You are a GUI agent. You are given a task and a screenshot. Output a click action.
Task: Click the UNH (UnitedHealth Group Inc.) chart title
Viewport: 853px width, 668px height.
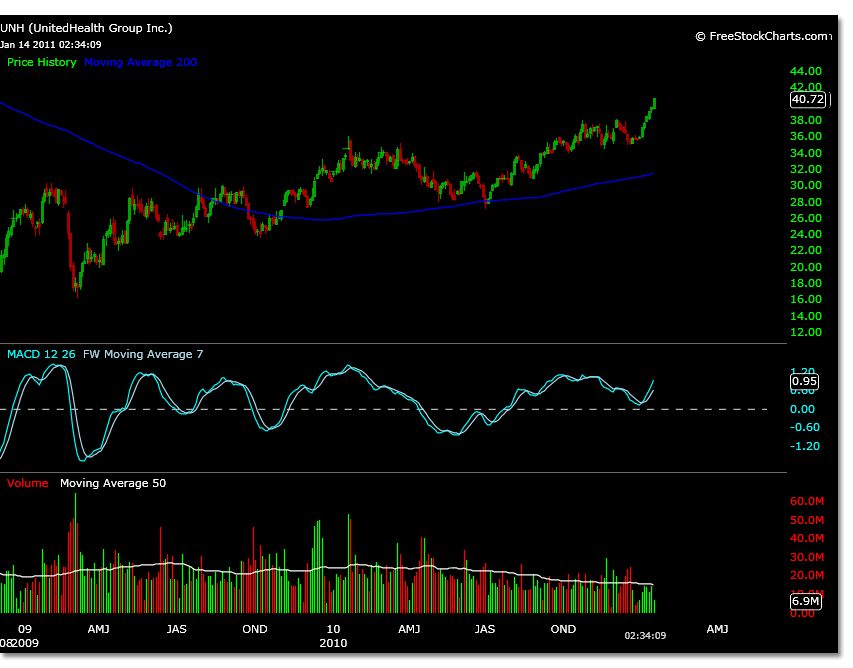(86, 29)
